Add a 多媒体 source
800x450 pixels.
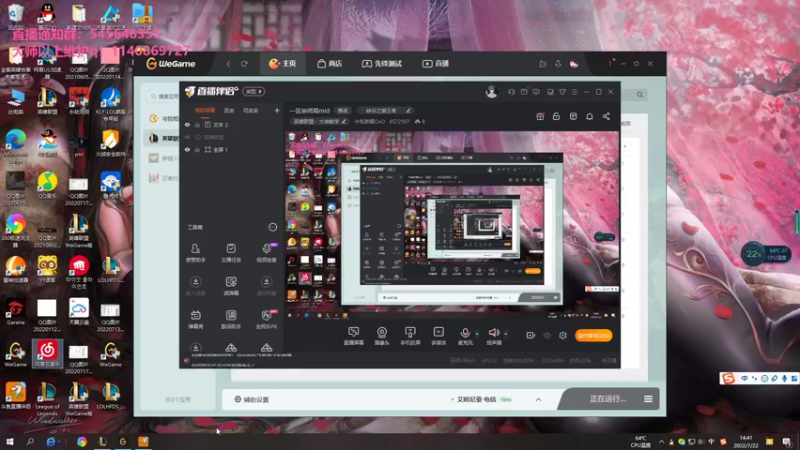tap(438, 336)
